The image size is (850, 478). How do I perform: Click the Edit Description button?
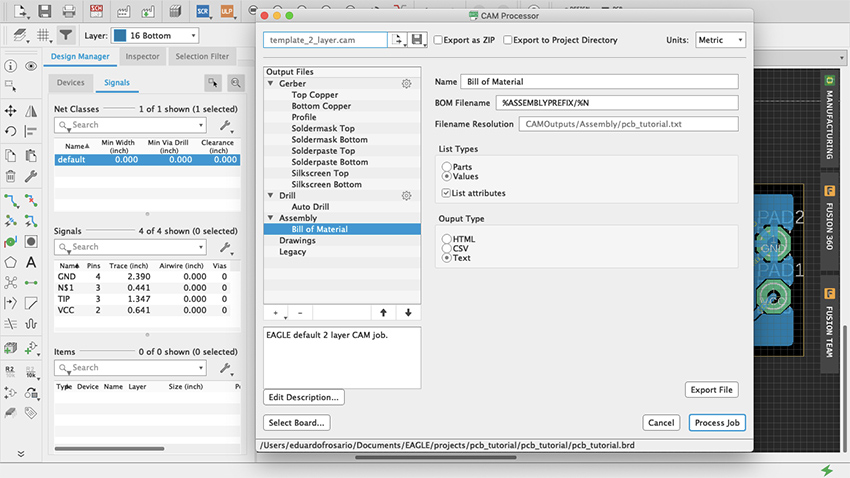tap(304, 397)
